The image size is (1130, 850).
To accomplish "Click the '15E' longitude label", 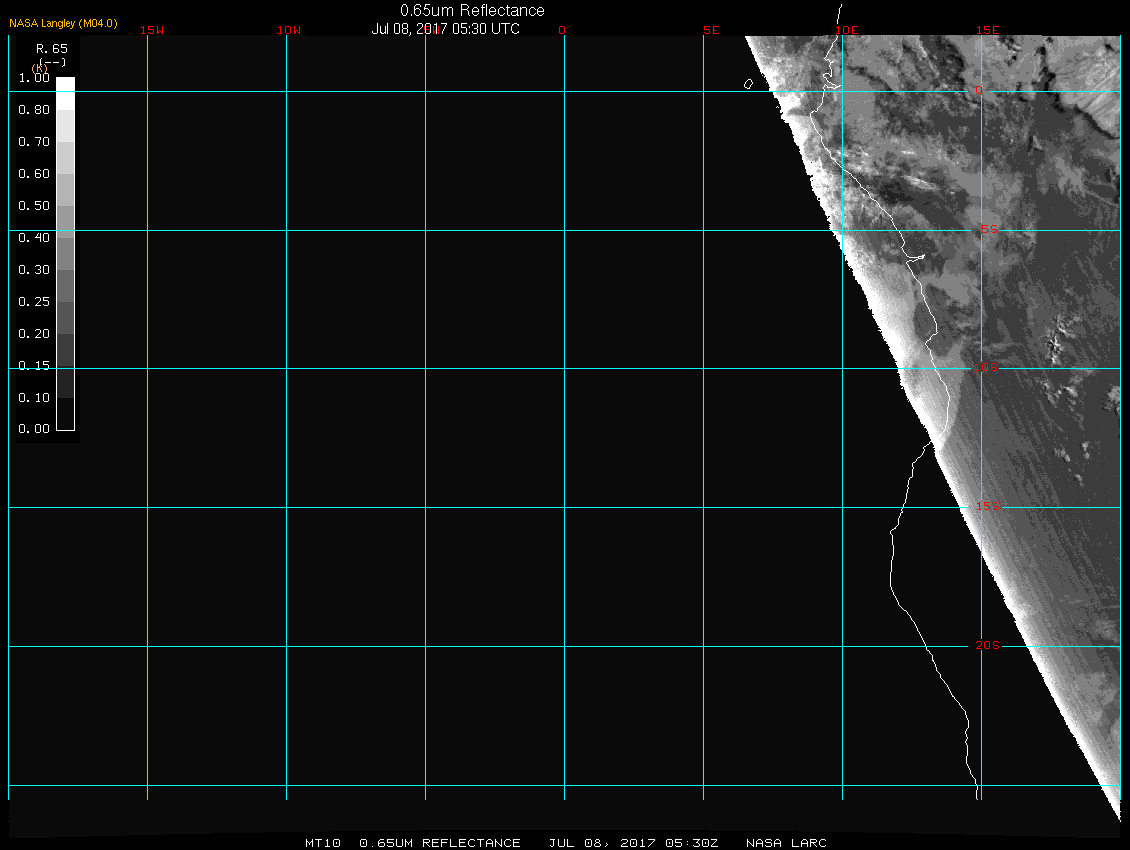I will pyautogui.click(x=987, y=30).
